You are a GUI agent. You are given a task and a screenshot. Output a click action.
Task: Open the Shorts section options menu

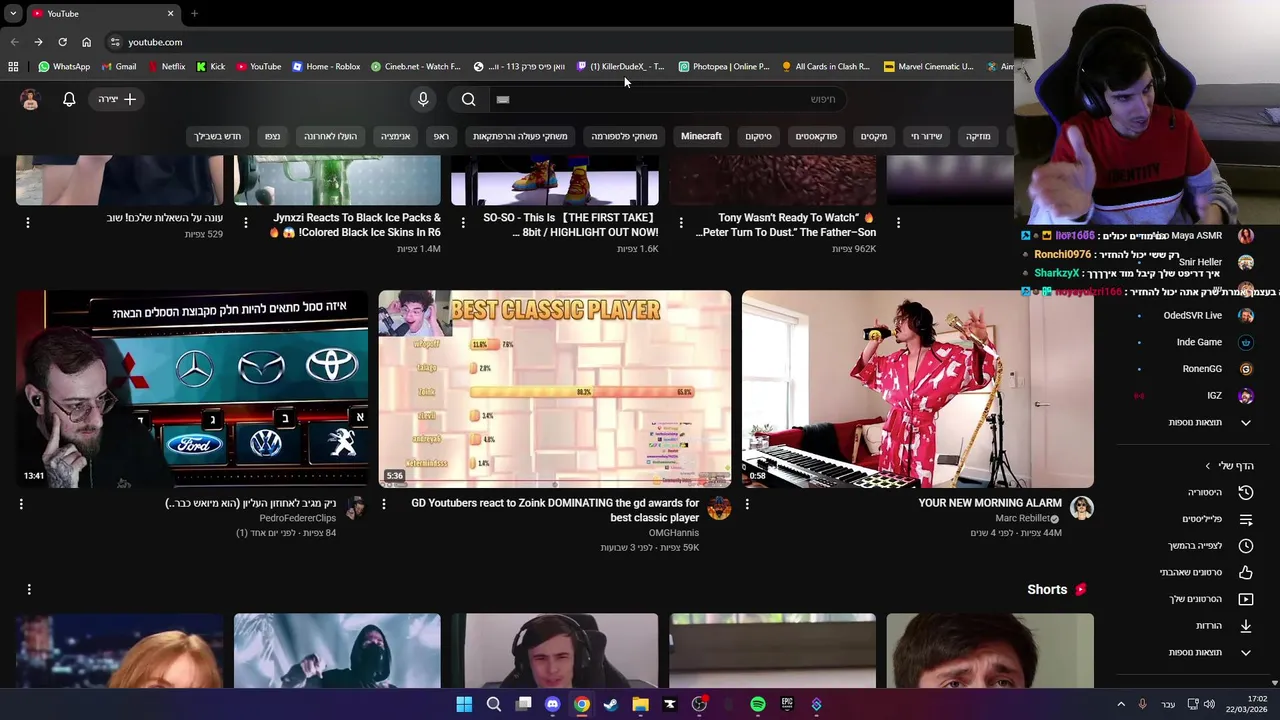click(x=29, y=589)
